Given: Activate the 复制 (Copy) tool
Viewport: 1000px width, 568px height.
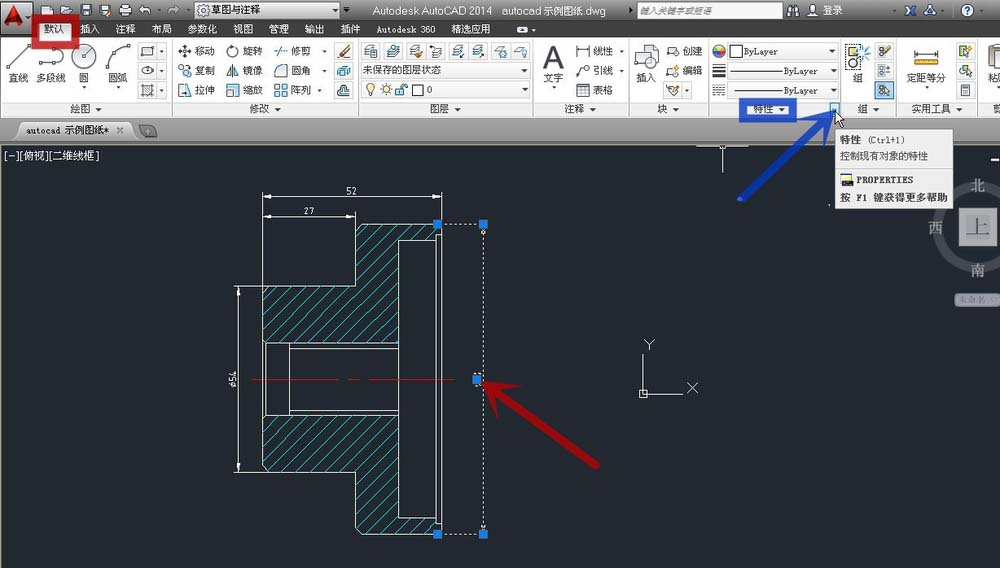Looking at the screenshot, I should (196, 70).
